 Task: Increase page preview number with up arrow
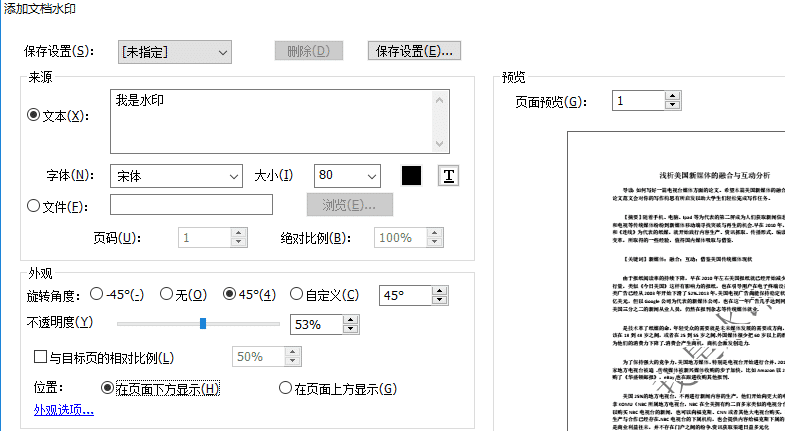pyautogui.click(x=672, y=96)
